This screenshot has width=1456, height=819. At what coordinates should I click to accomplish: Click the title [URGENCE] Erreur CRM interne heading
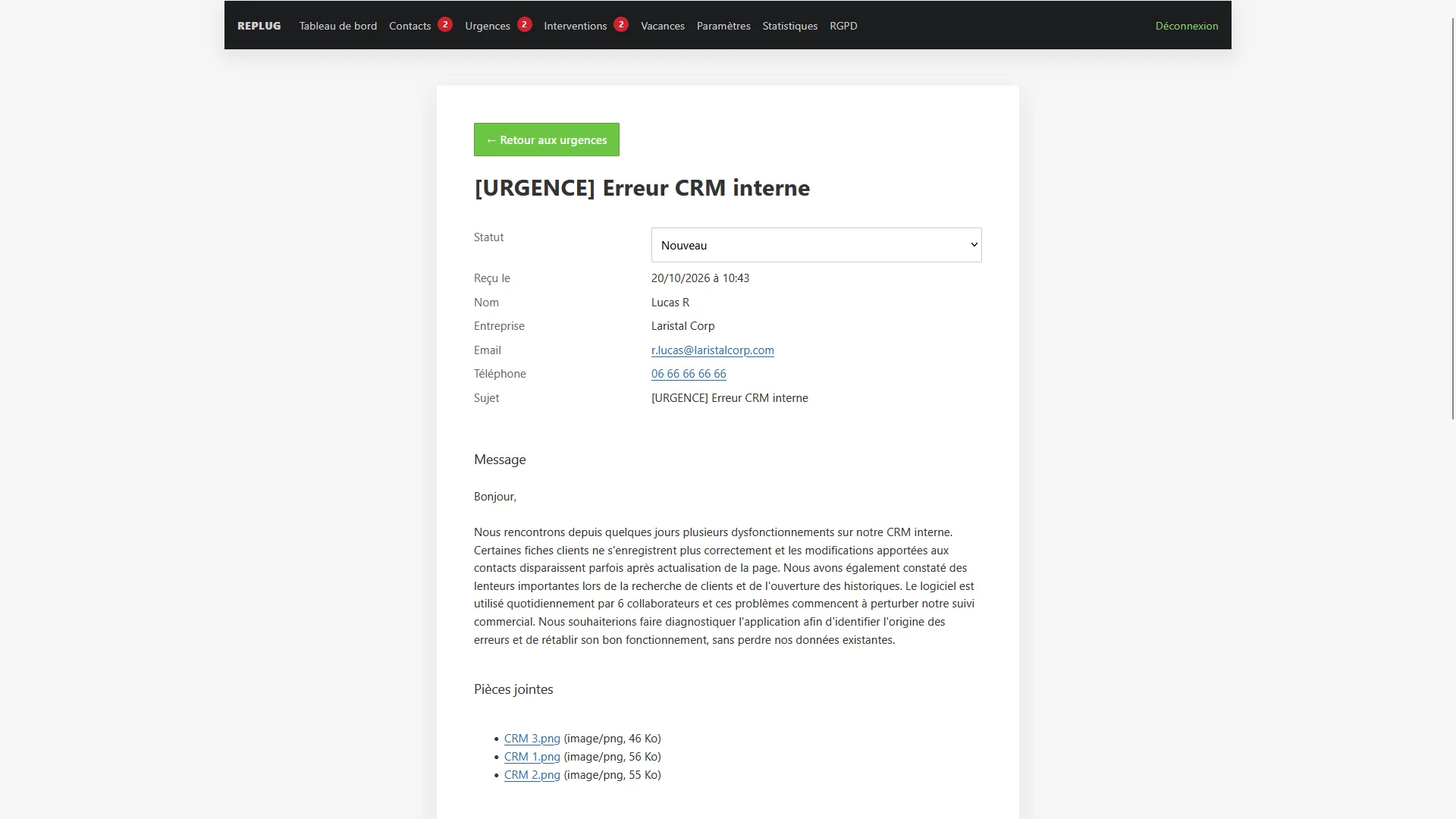coord(642,188)
